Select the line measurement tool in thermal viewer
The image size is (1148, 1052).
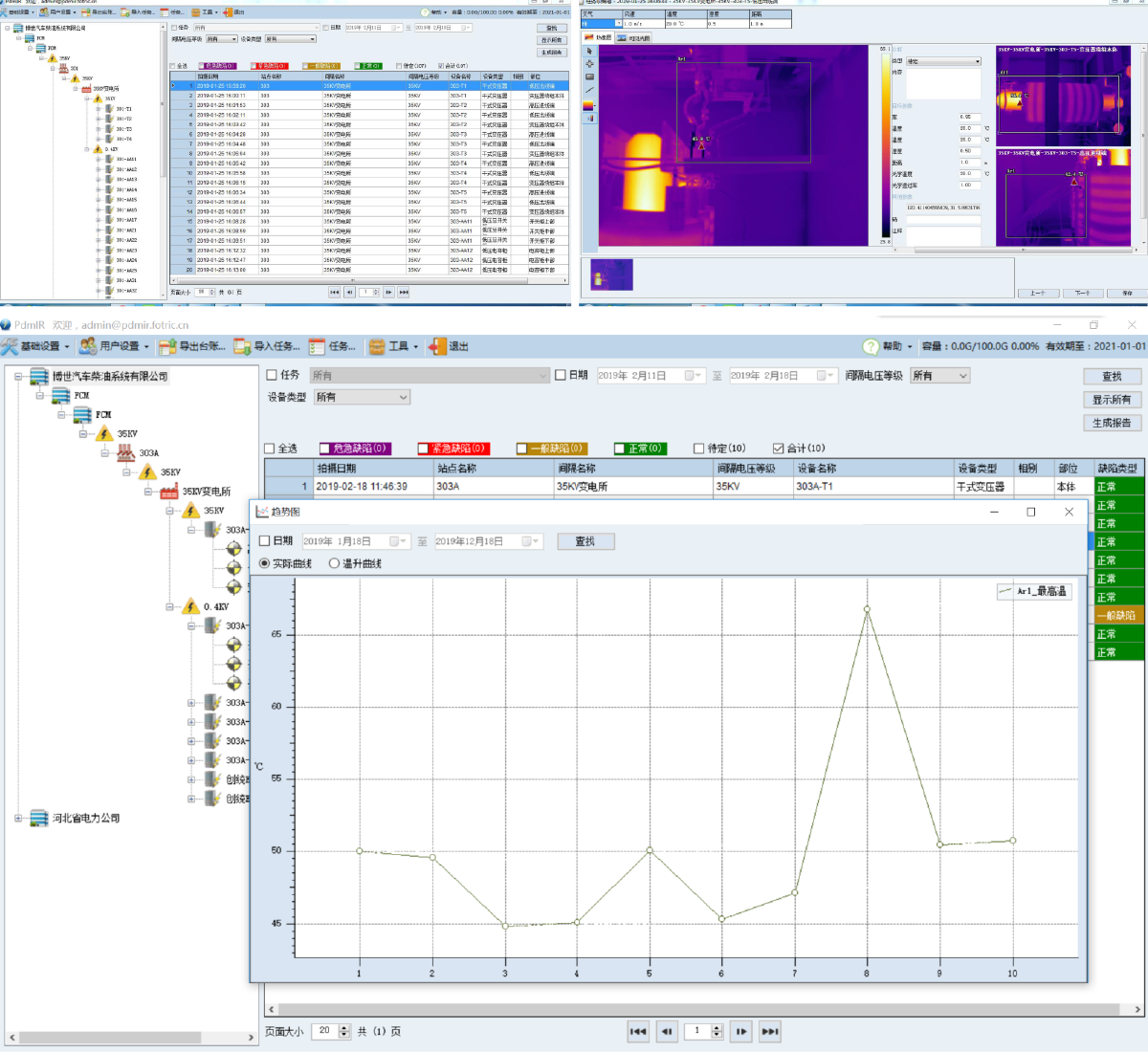[x=588, y=90]
